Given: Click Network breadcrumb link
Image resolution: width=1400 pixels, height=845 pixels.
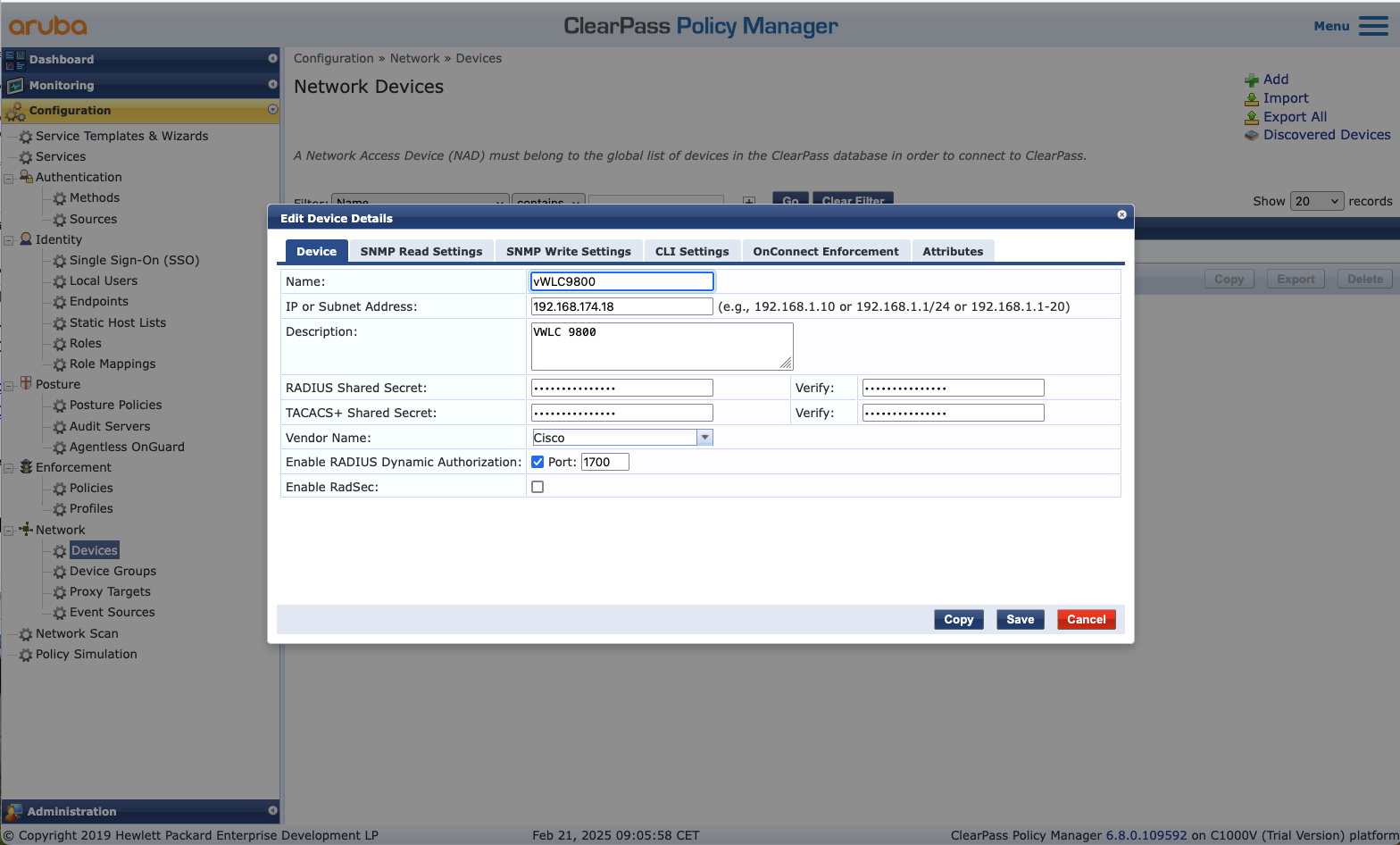Looking at the screenshot, I should tap(415, 58).
